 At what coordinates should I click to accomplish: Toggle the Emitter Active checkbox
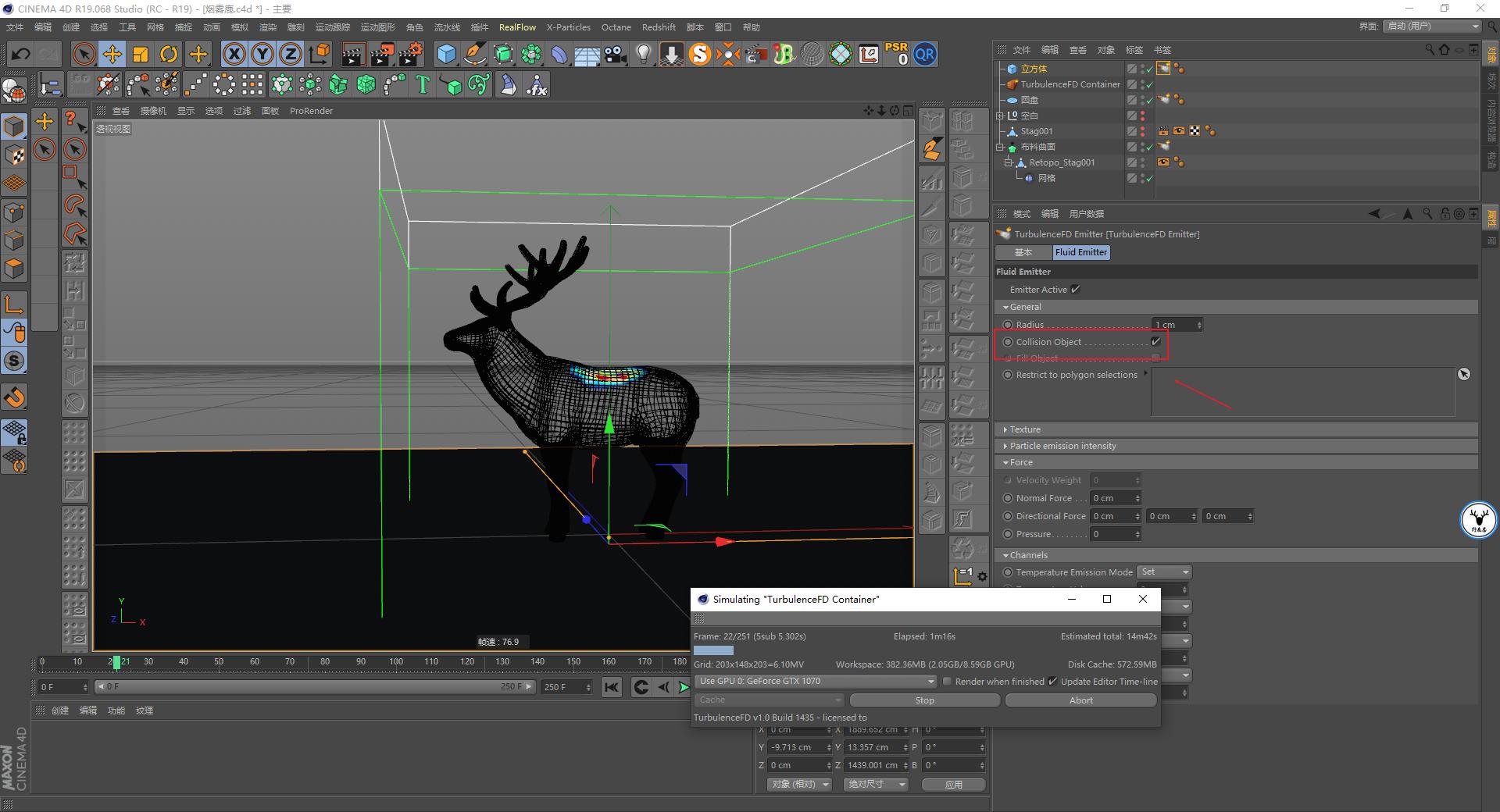click(x=1076, y=289)
